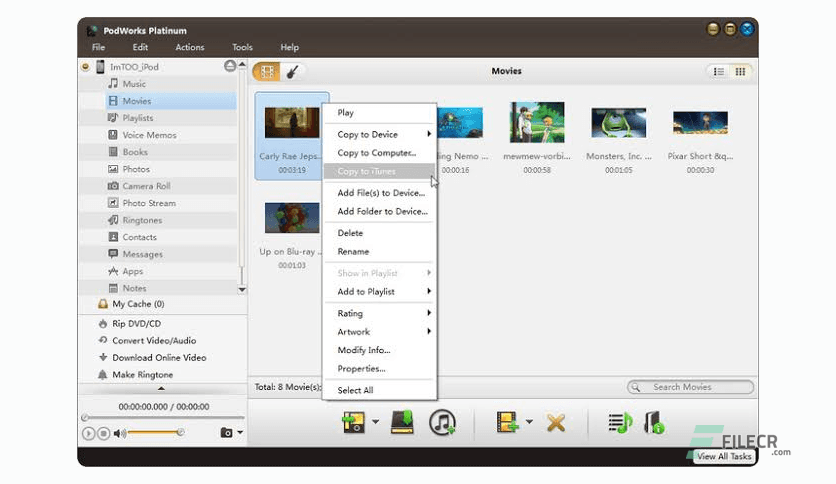This screenshot has height=484, width=836.
Task: Switch to thumbnail grid view mode
Action: coord(740,71)
